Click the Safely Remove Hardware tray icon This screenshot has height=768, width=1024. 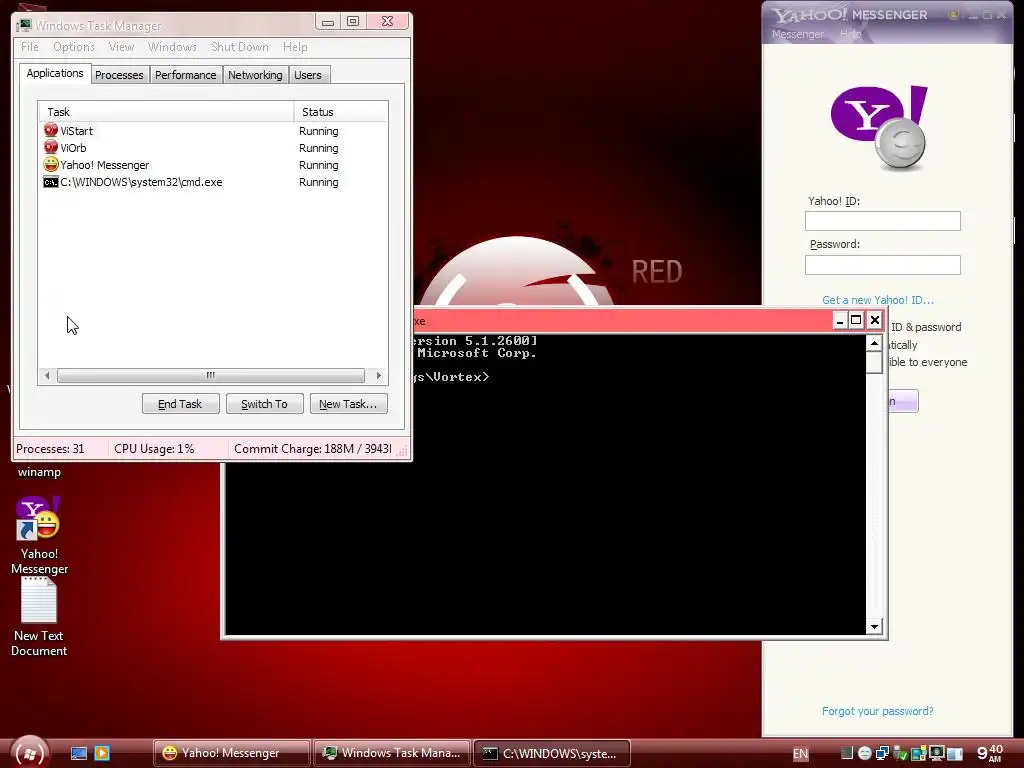point(901,753)
